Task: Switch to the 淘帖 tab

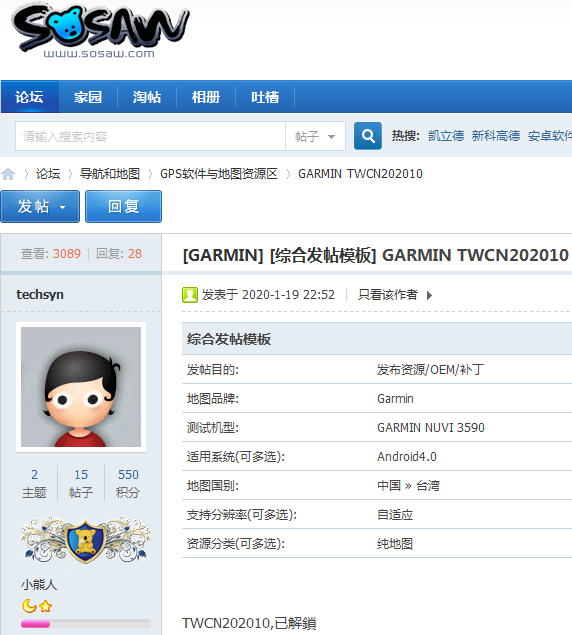Action: [x=147, y=97]
